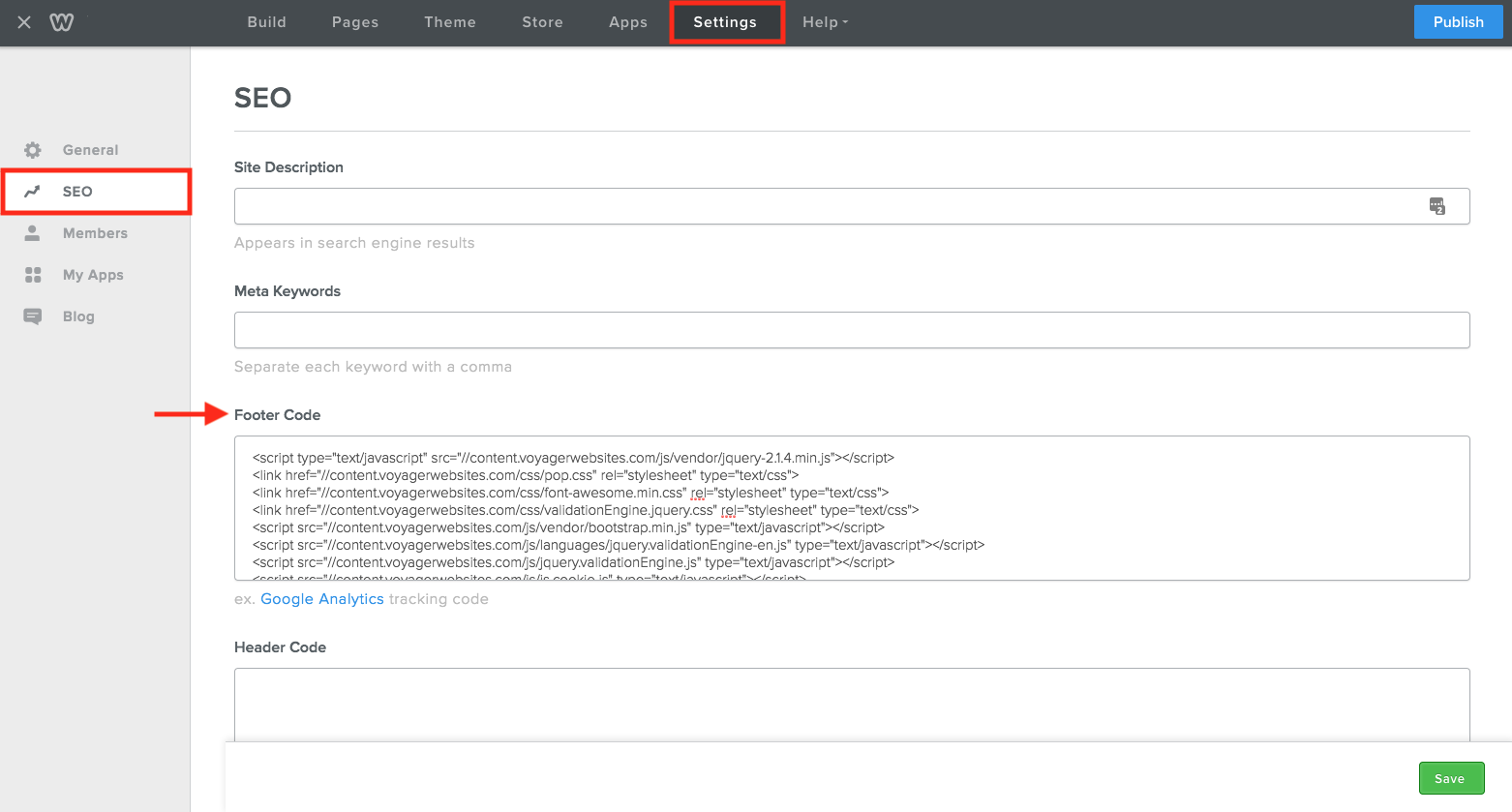Click the Site Description label

tap(288, 167)
